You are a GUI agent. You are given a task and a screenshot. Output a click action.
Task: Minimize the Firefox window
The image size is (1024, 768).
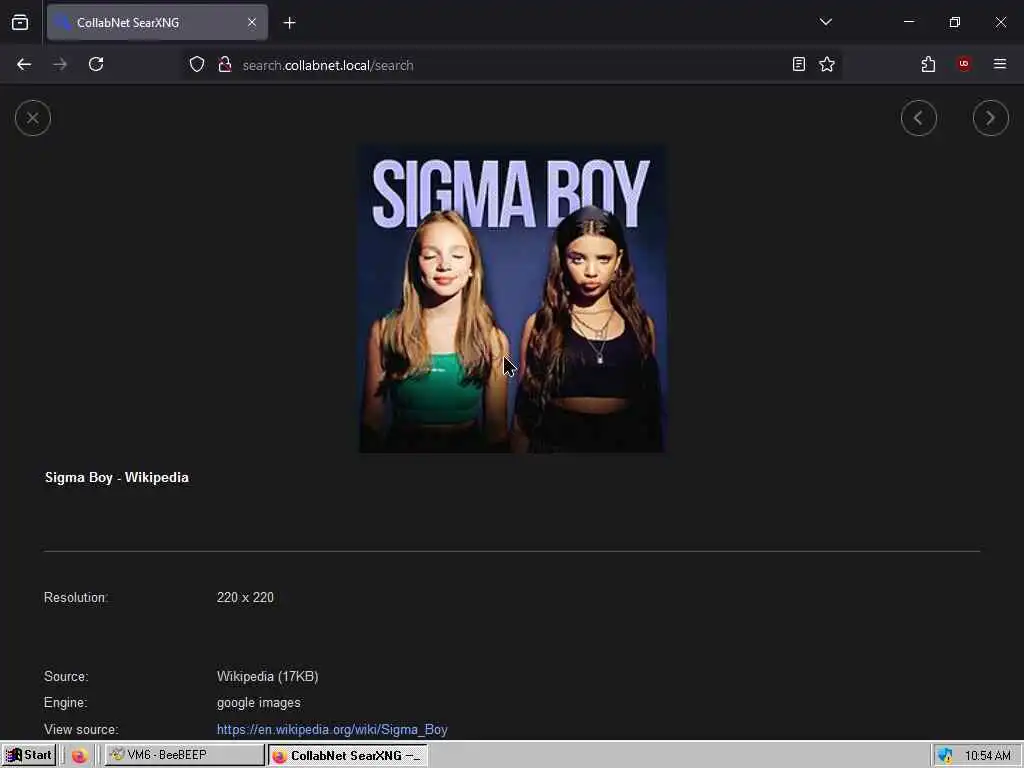click(x=908, y=22)
